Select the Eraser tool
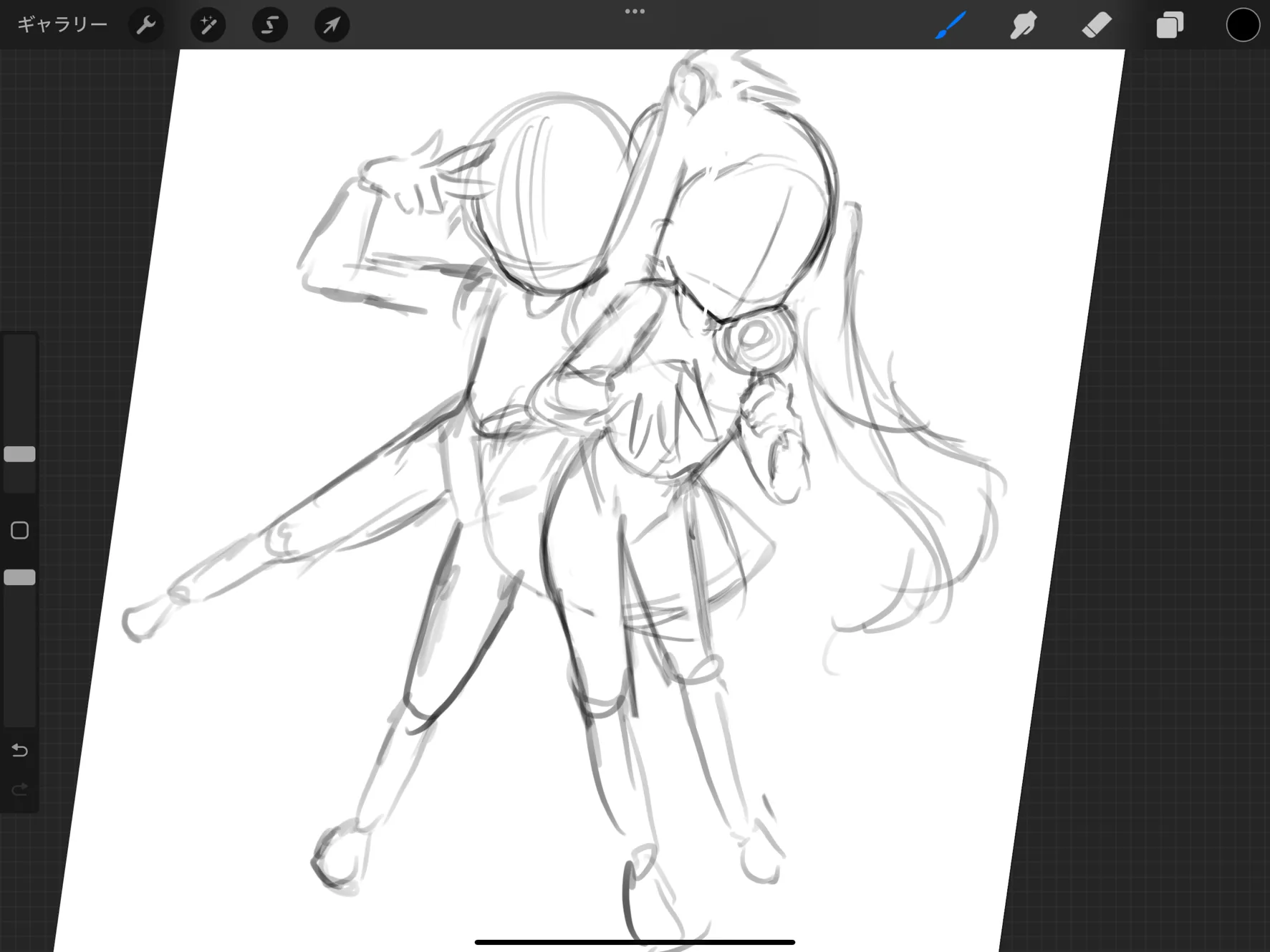 (x=1097, y=25)
